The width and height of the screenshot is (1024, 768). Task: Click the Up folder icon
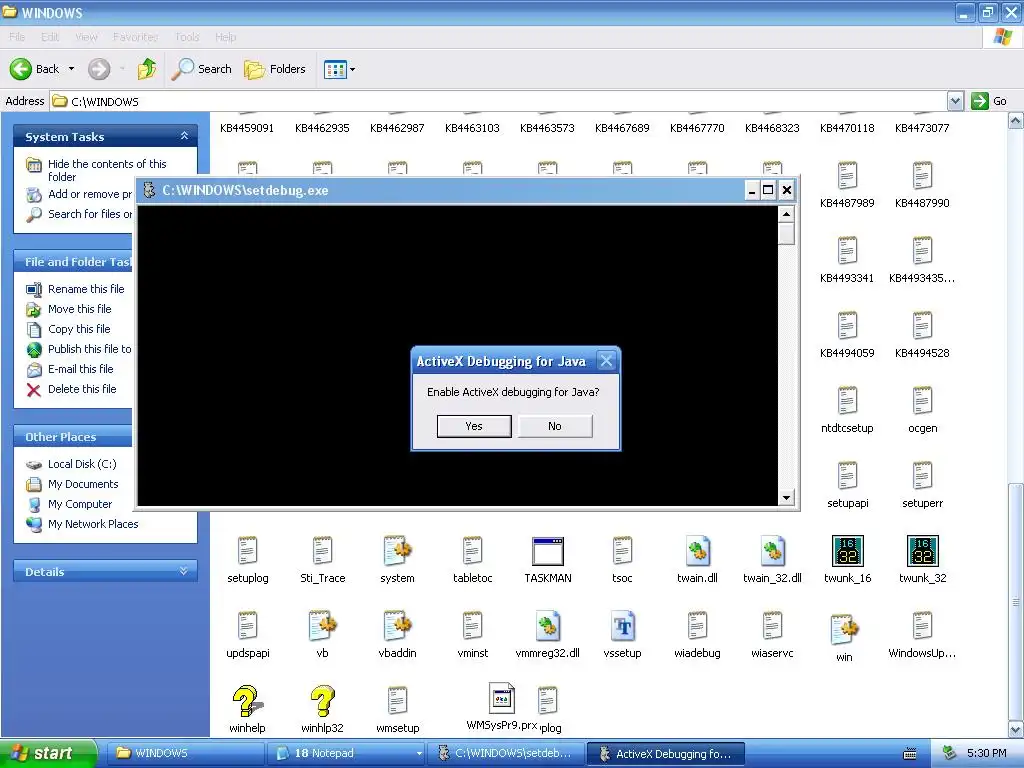click(x=147, y=69)
